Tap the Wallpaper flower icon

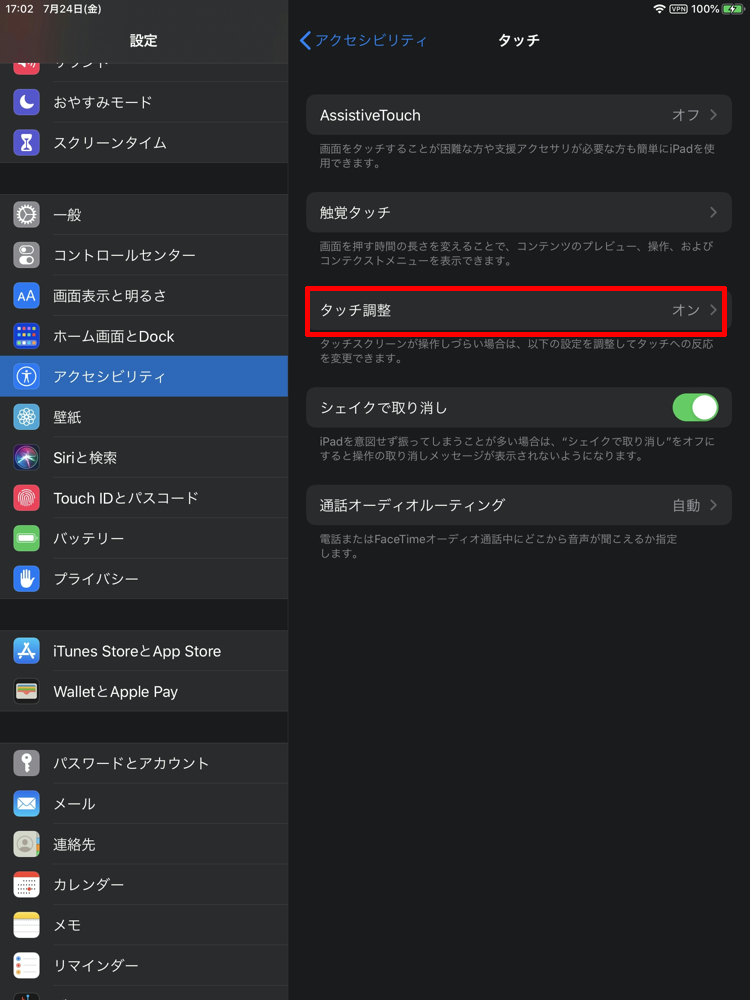point(26,417)
